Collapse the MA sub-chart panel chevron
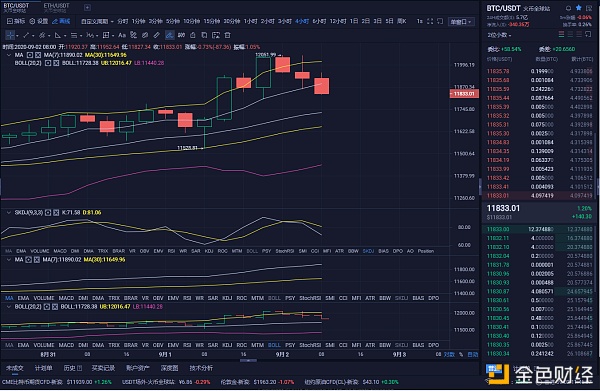The image size is (600, 391). [8, 259]
